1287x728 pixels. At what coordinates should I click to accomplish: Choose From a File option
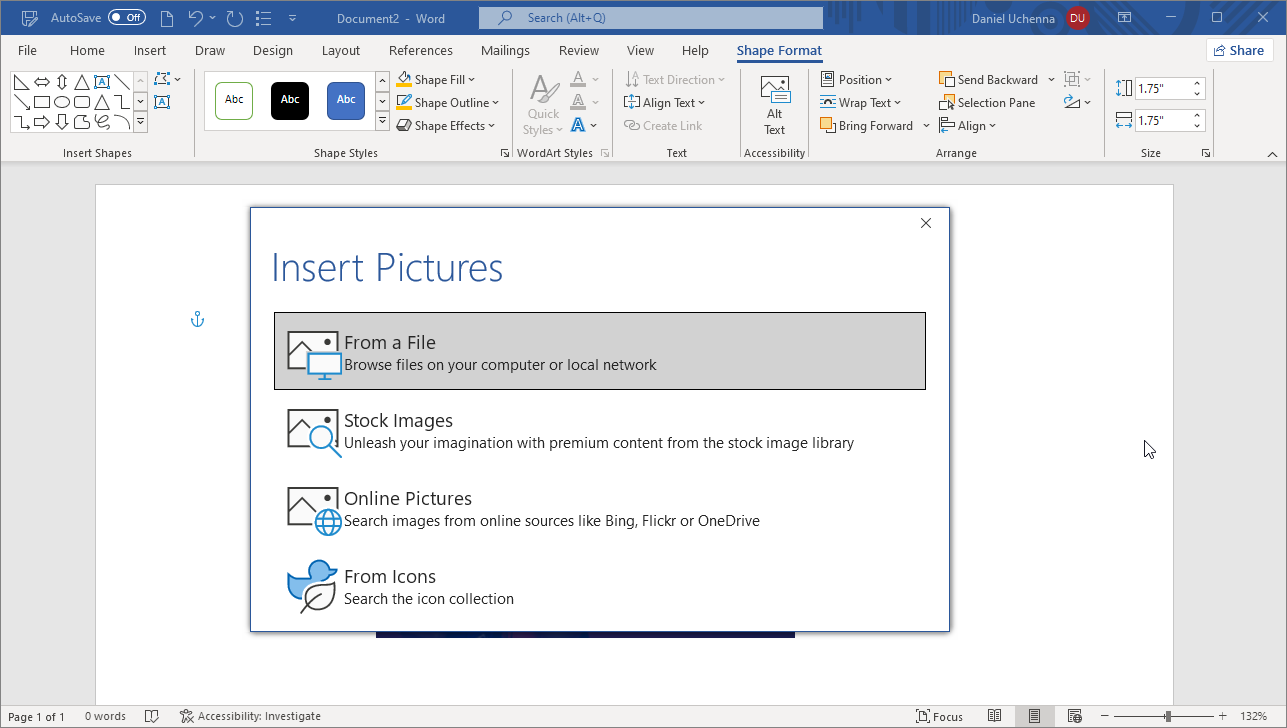(599, 351)
